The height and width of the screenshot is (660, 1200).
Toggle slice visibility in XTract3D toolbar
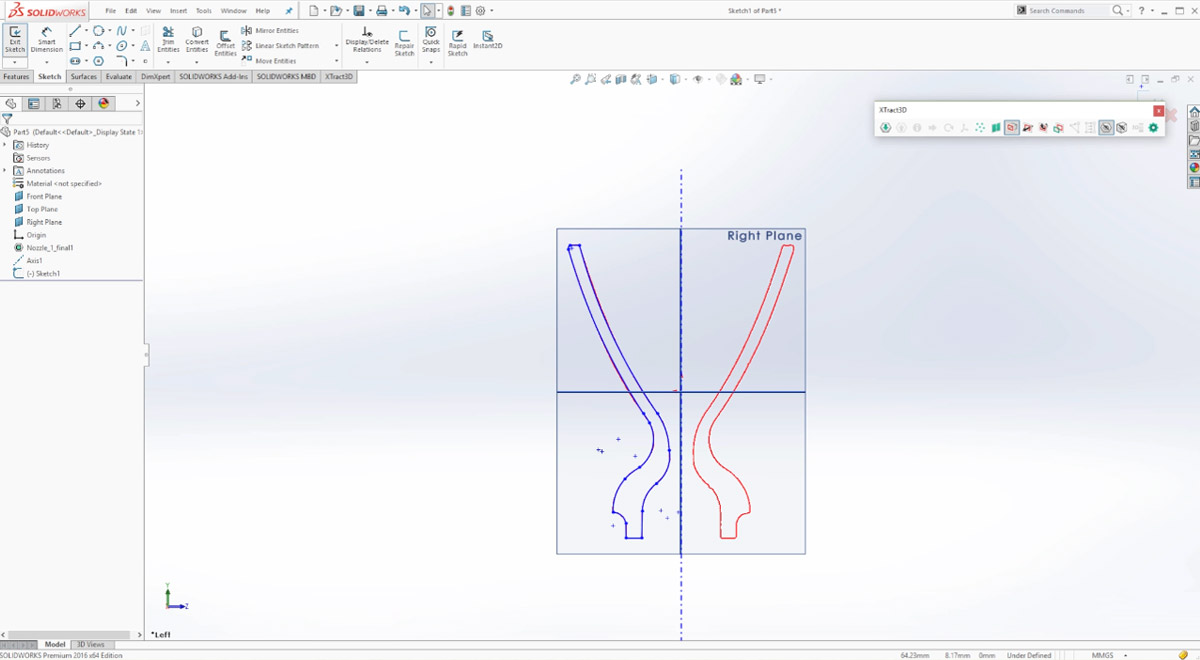click(1106, 127)
